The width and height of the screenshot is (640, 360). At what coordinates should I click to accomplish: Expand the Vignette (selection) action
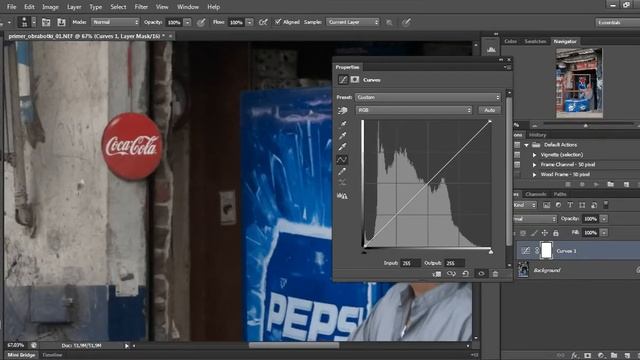[534, 155]
